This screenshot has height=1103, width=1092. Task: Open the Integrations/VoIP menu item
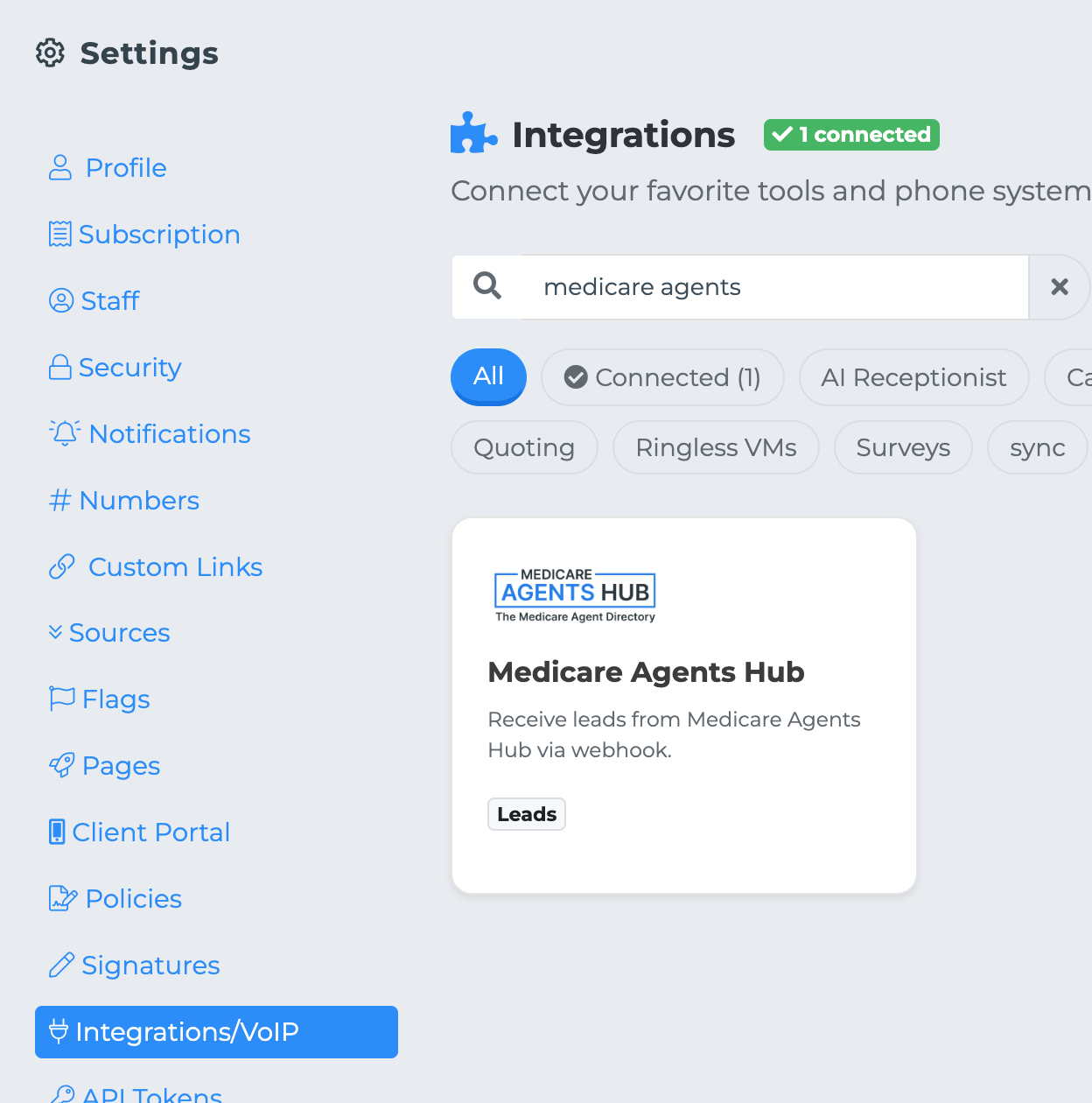click(216, 1031)
